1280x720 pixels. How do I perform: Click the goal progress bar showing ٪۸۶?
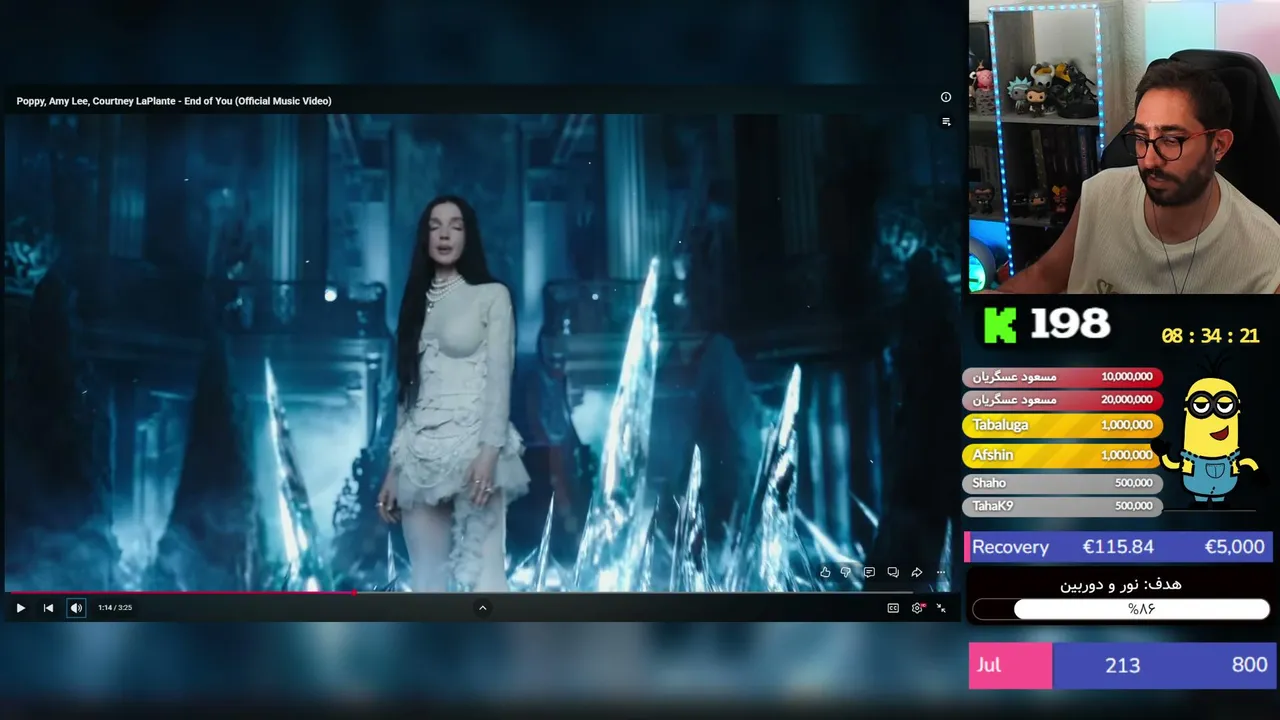tap(1121, 609)
